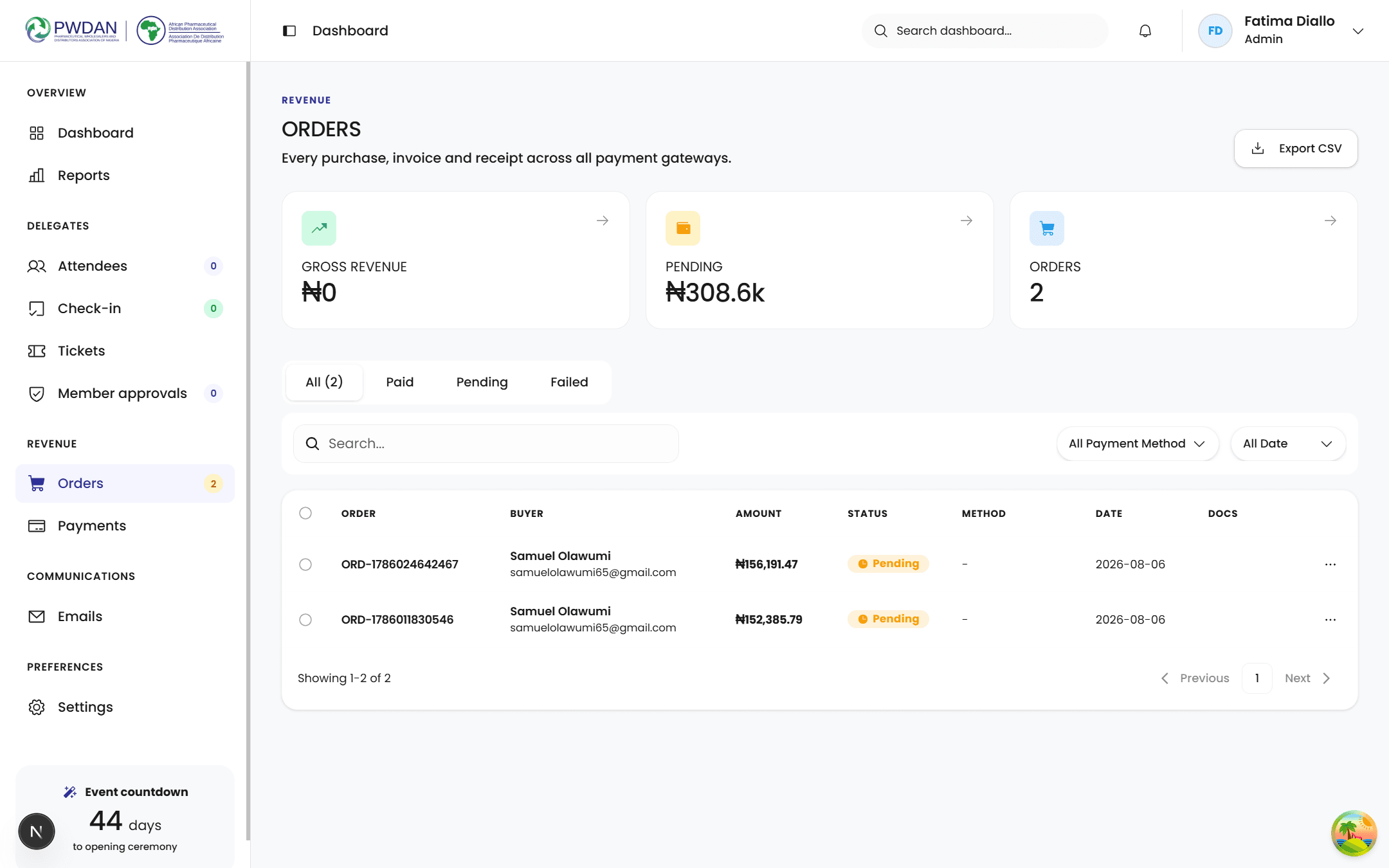1389x868 pixels.
Task: Focus the Search dashboard field
Action: pyautogui.click(x=985, y=31)
